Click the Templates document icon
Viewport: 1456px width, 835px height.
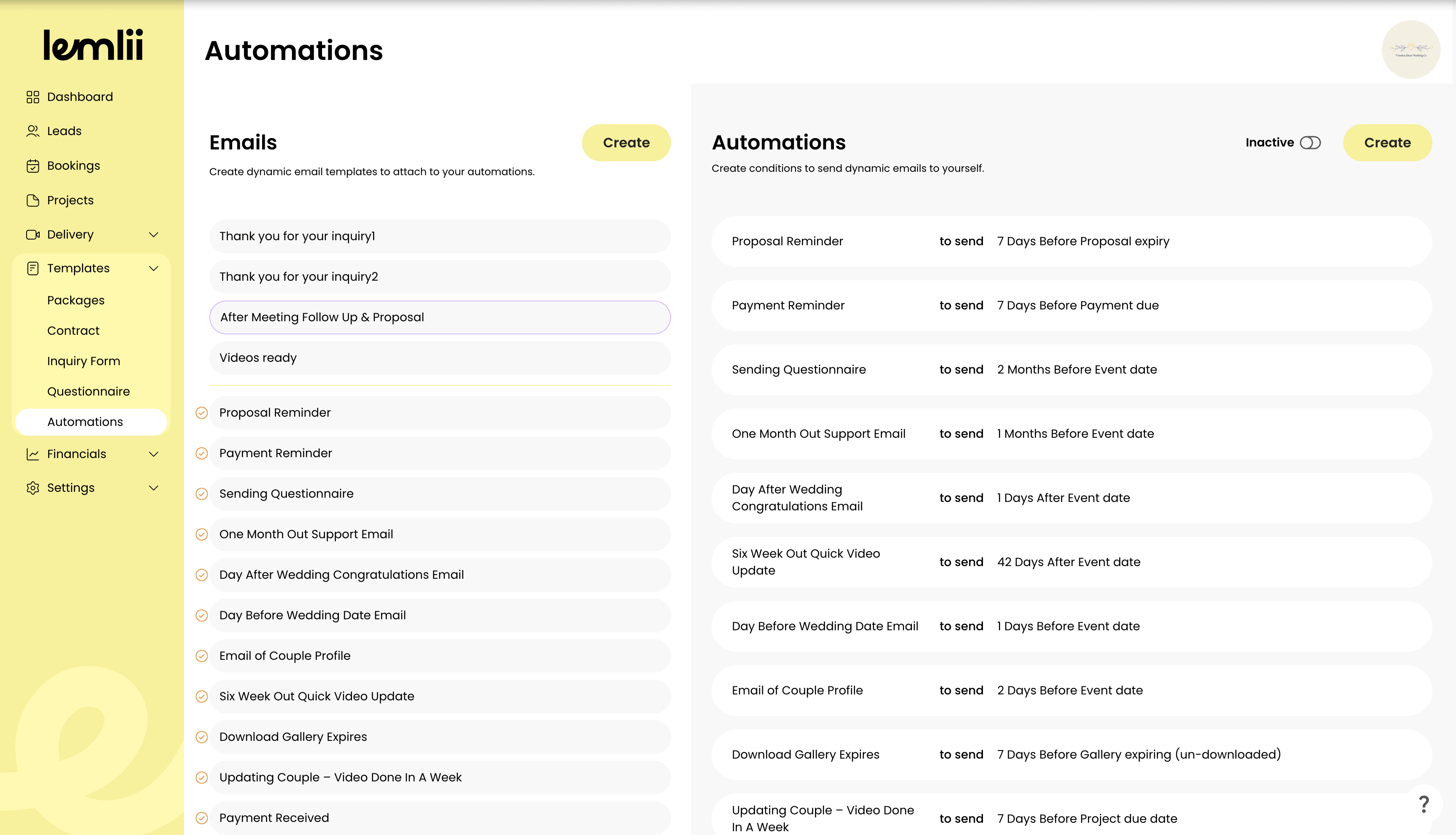pos(32,268)
